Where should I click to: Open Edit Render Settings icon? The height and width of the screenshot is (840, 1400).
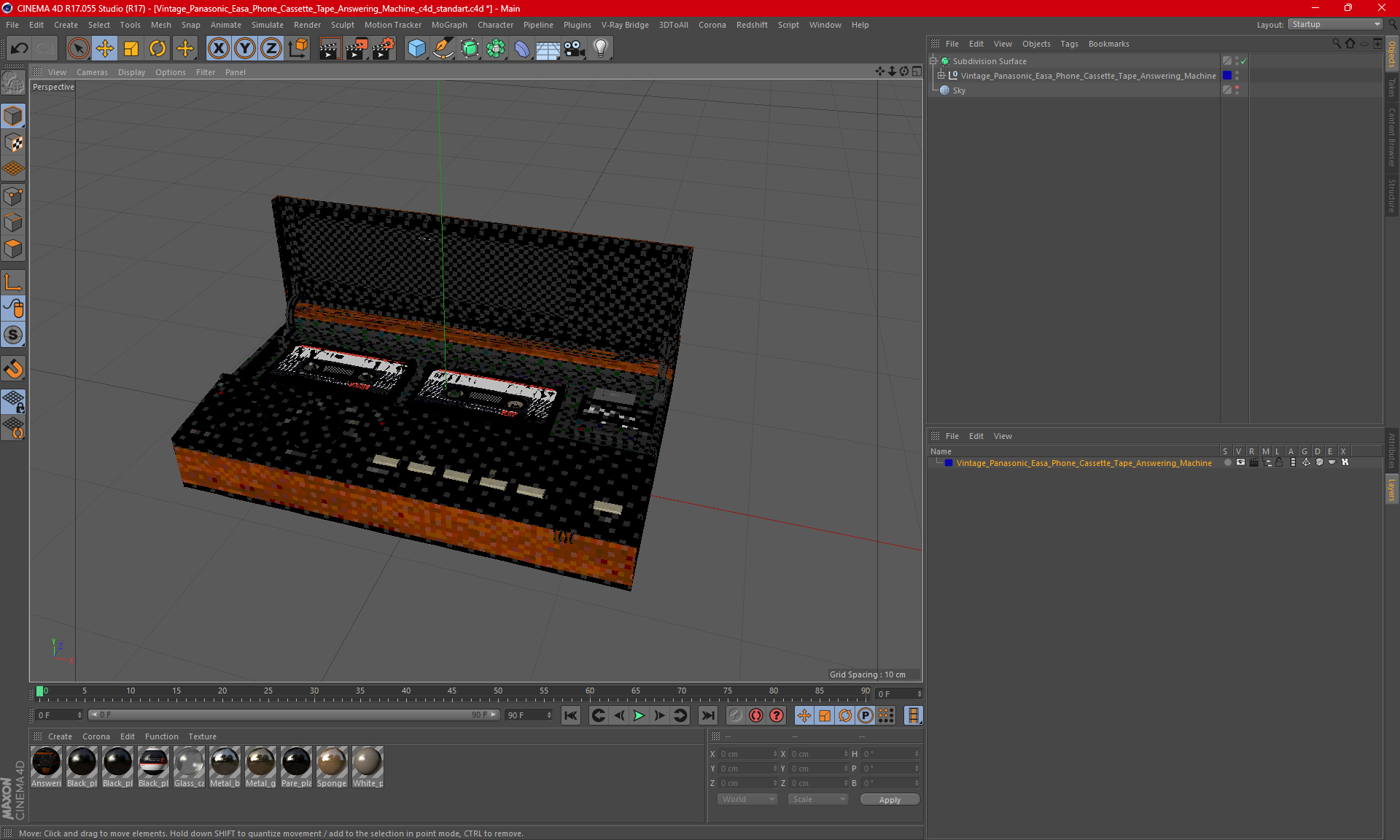pos(384,49)
